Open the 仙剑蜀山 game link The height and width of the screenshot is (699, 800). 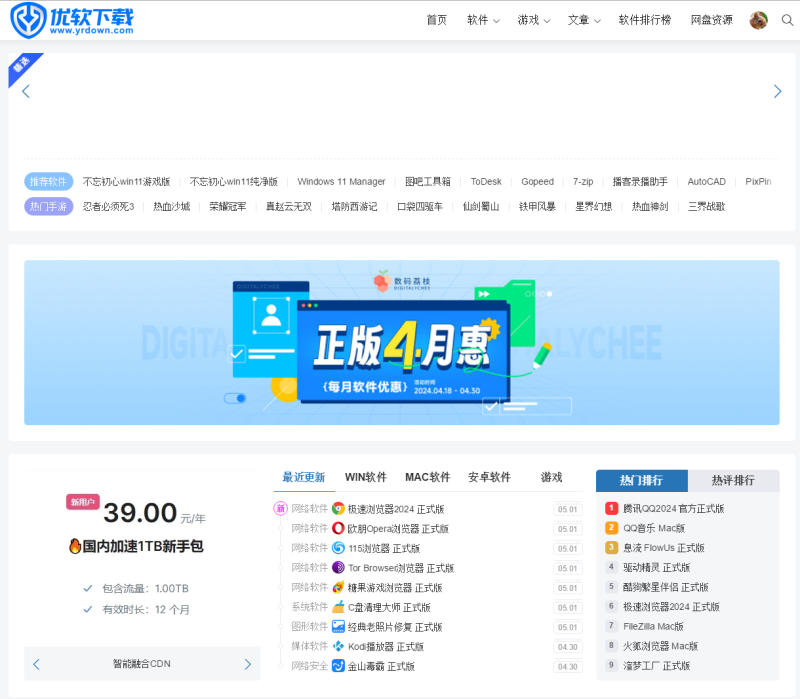[x=481, y=207]
